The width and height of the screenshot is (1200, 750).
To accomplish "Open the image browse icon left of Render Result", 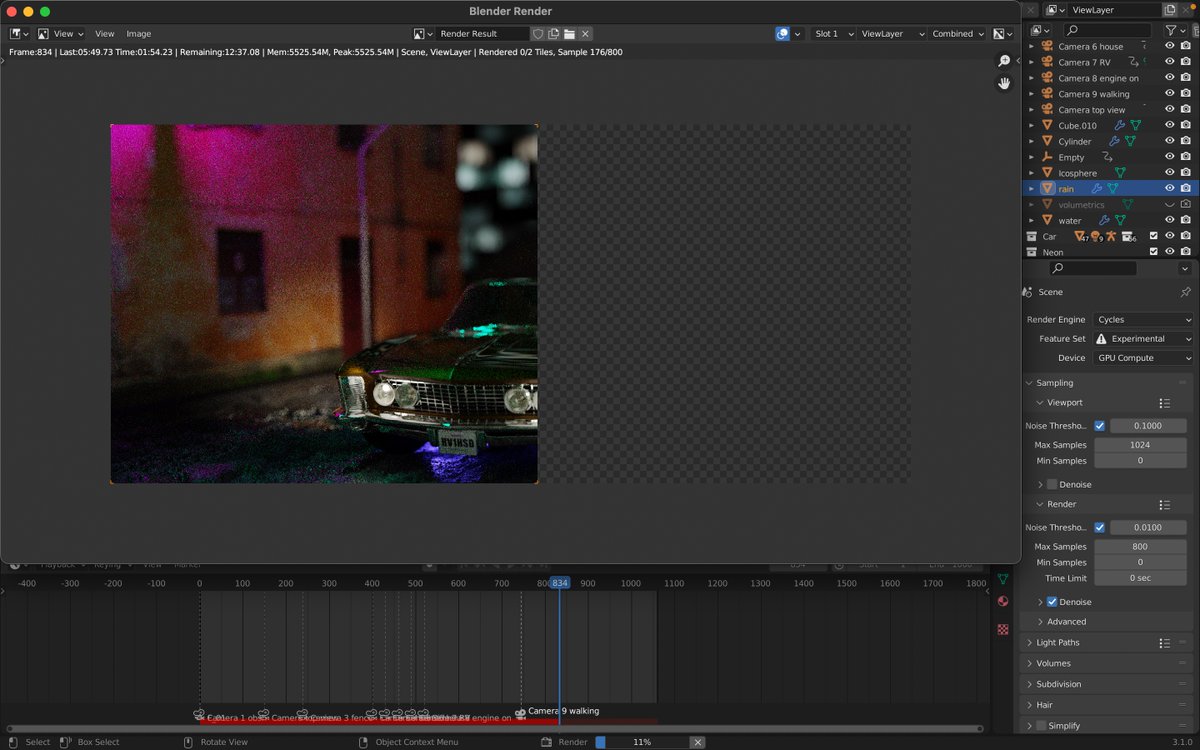I will pos(424,34).
